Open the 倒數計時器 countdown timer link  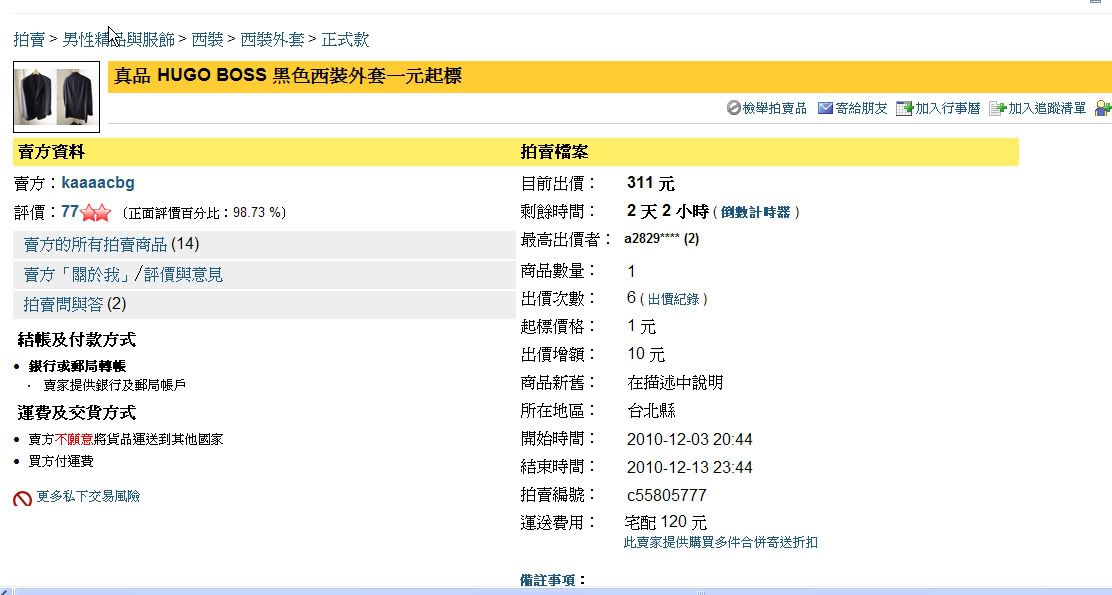[x=755, y=212]
